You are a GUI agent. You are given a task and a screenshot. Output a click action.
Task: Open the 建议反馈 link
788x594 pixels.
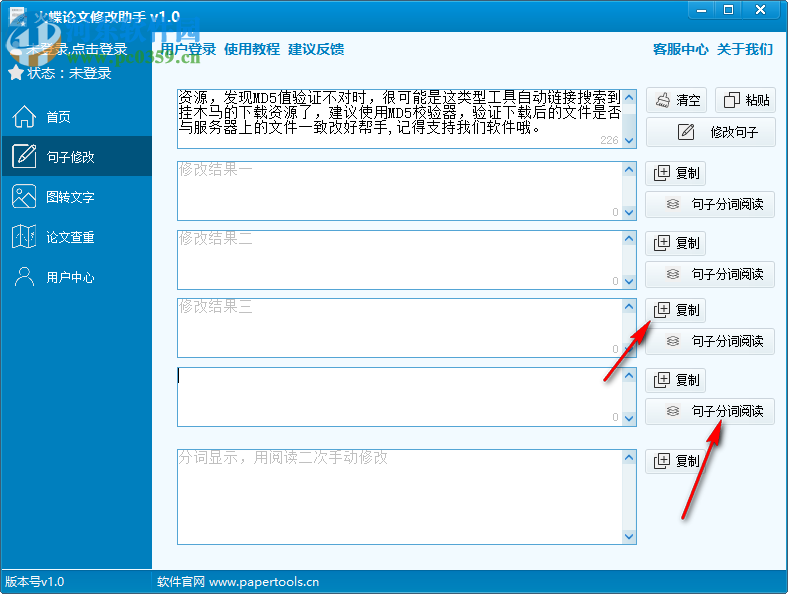click(316, 49)
